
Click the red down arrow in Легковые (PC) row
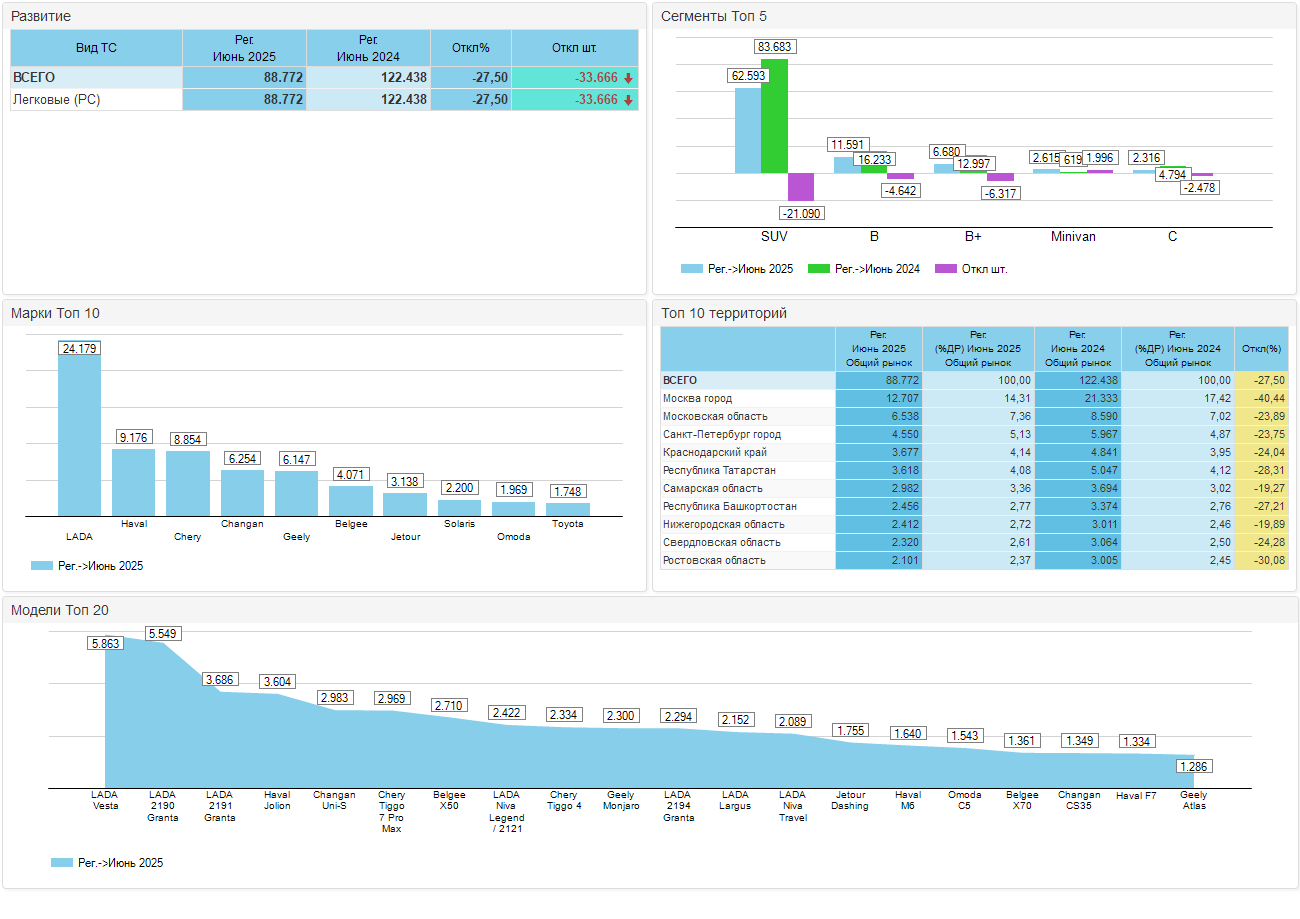(628, 100)
